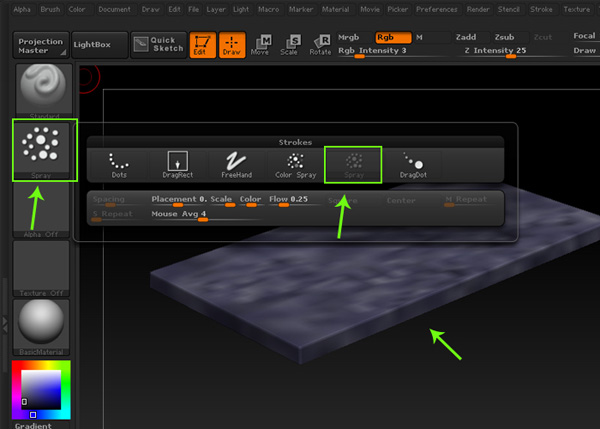Open the Draw menu

150,10
